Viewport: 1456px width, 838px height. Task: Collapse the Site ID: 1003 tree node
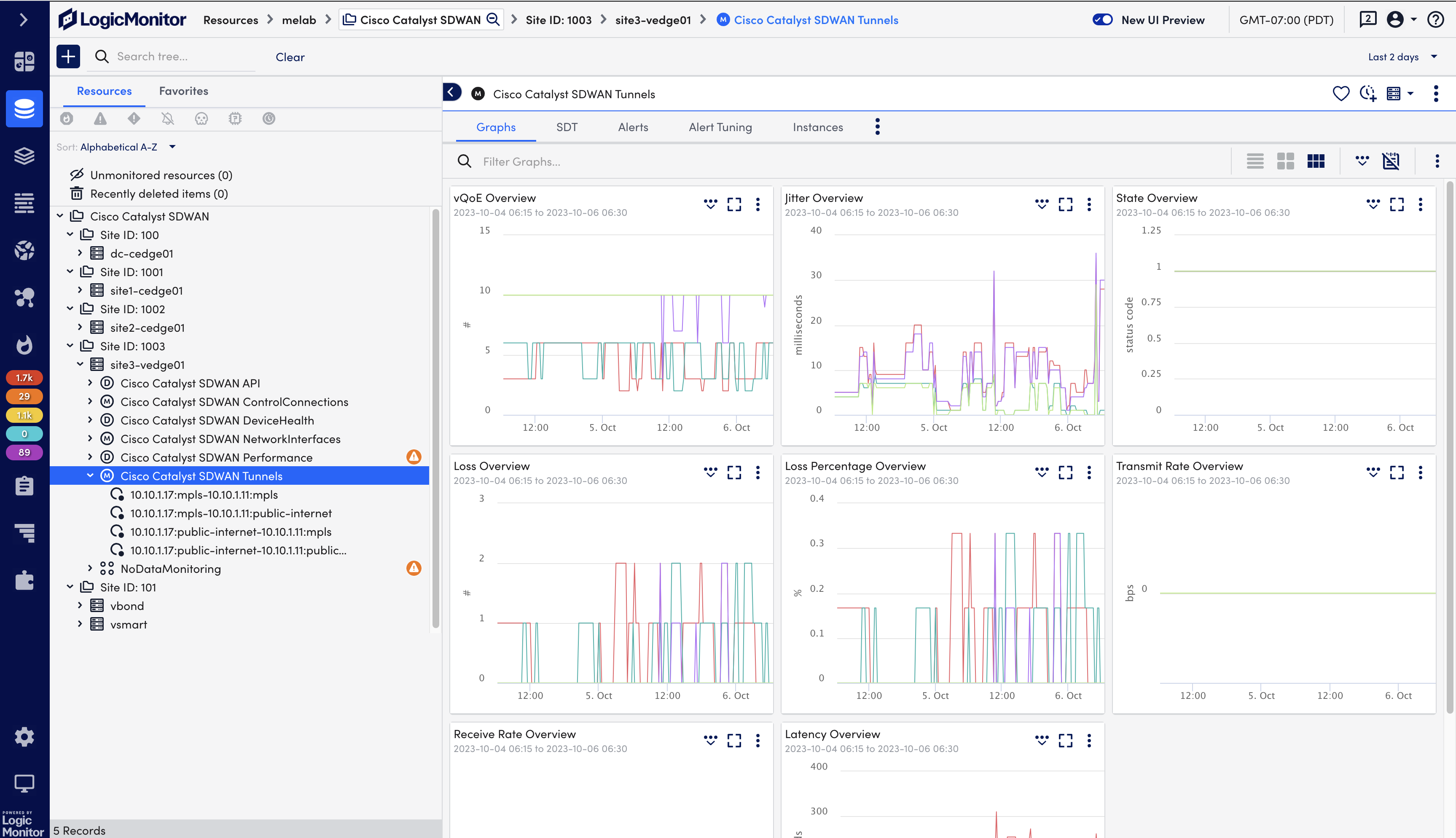tap(70, 346)
